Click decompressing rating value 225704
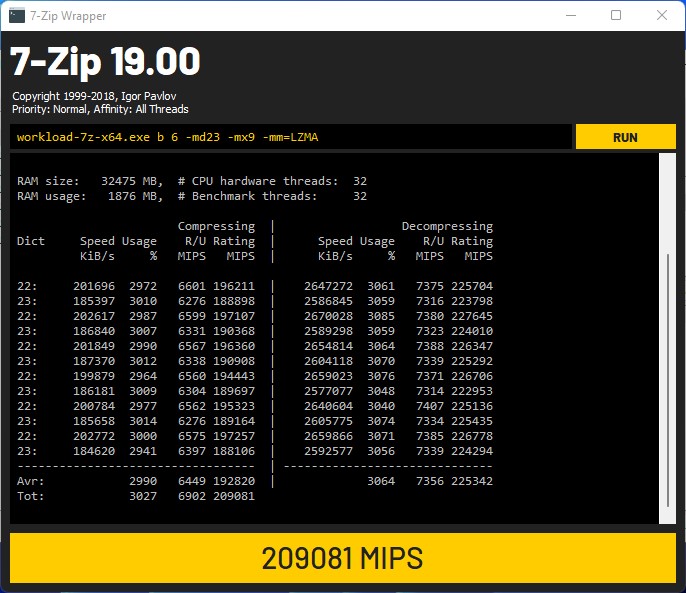Image resolution: width=686 pixels, height=593 pixels. [472, 286]
